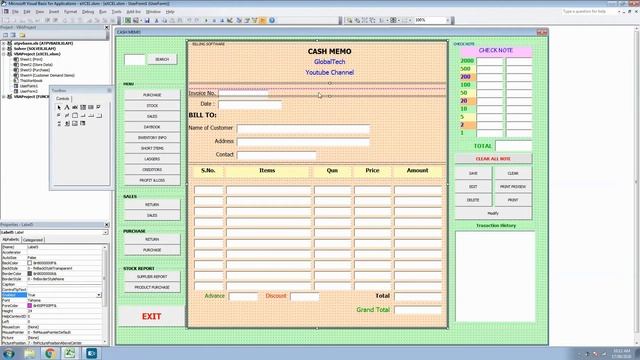Select the Label control in Toolbox
The image size is (640, 360).
click(x=67, y=107)
